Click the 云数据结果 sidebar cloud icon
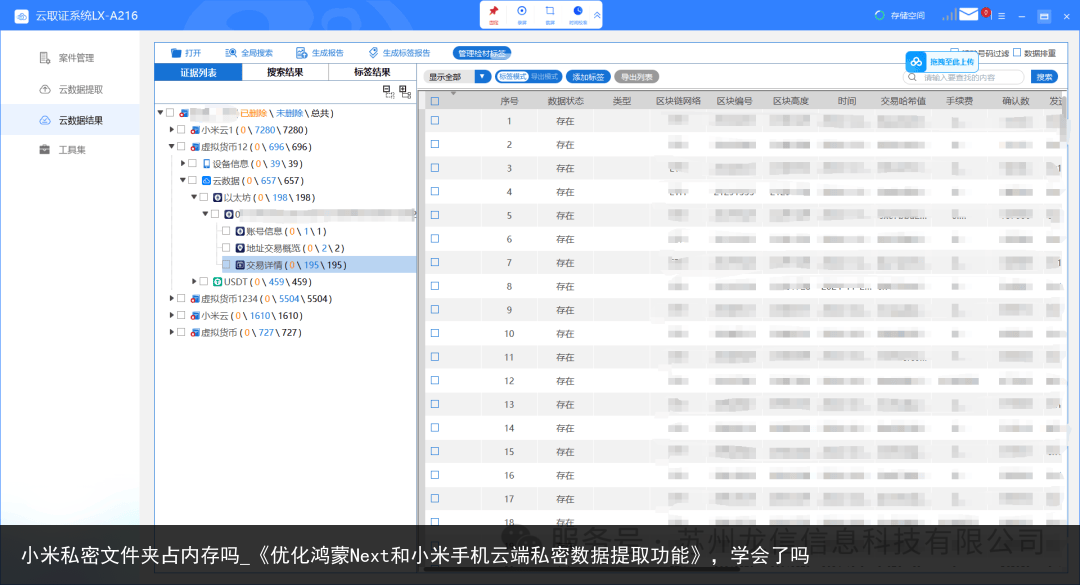 45,120
